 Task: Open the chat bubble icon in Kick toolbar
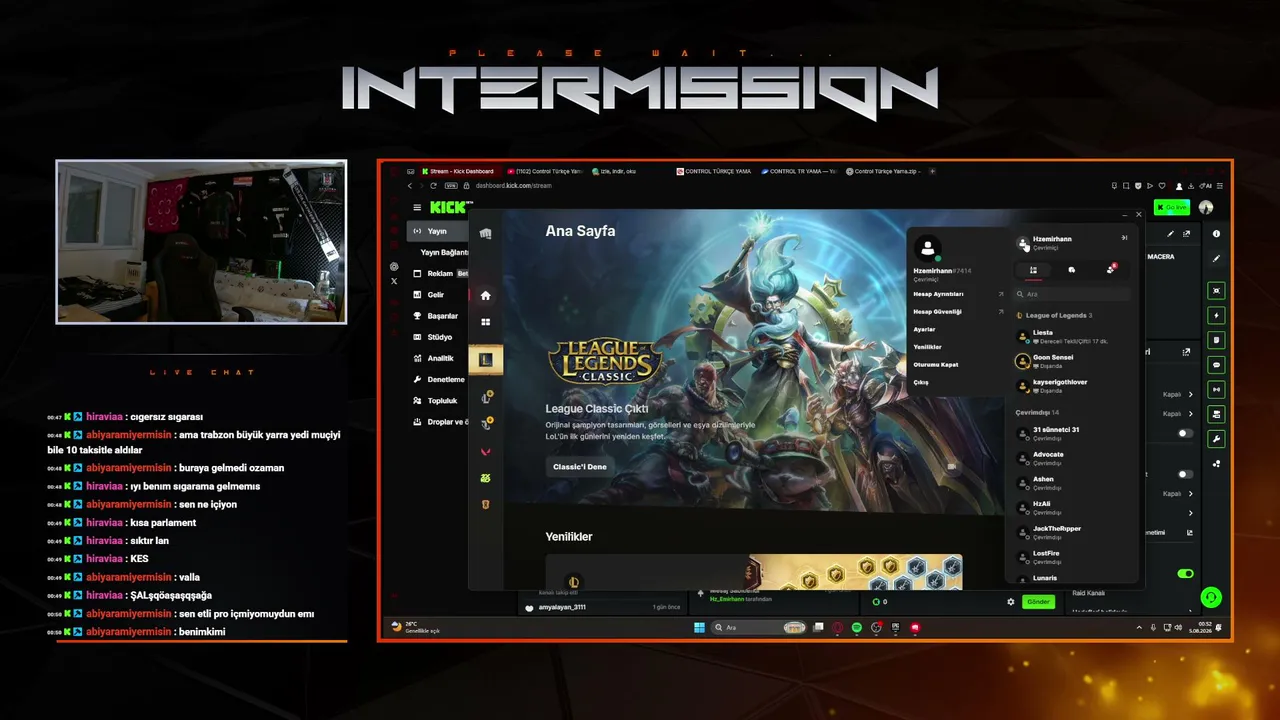click(x=1216, y=365)
